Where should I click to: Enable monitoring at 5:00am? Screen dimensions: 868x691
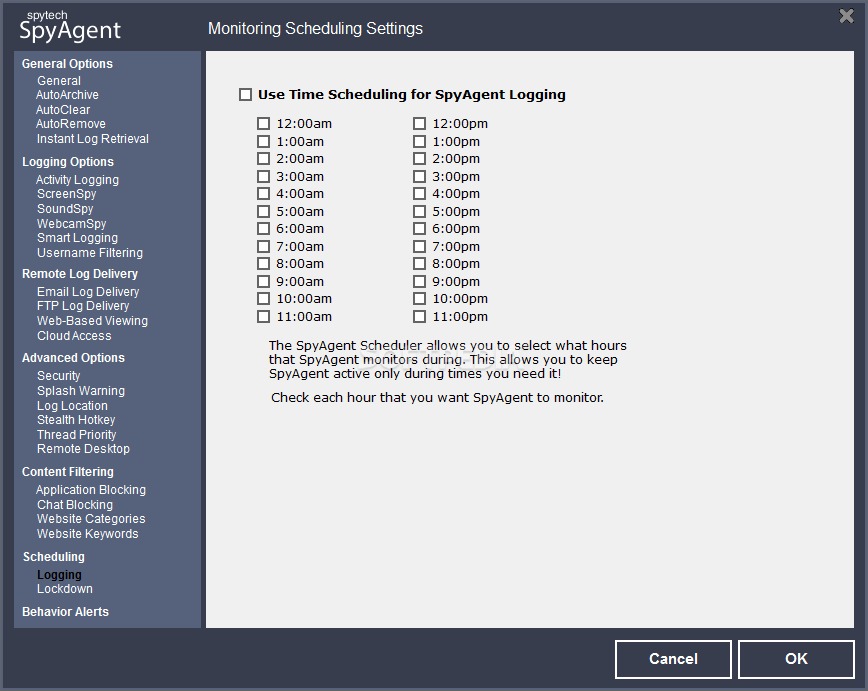pos(264,212)
